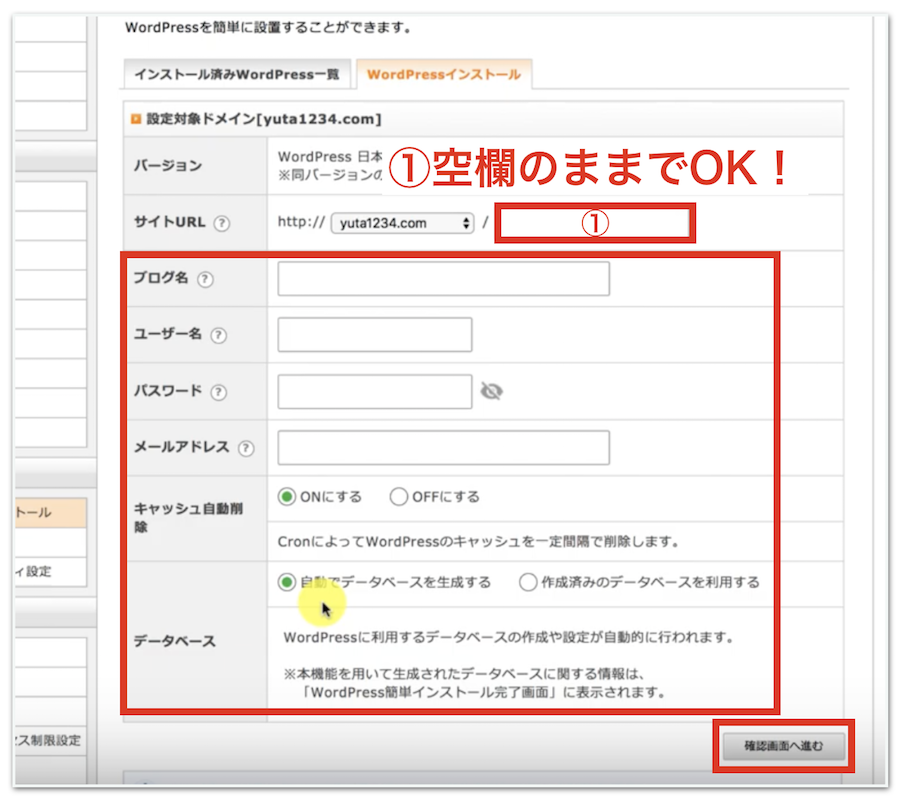The width and height of the screenshot is (900, 801).
Task: Switch to インストール済みWordPress一覧 tab
Action: [237, 75]
